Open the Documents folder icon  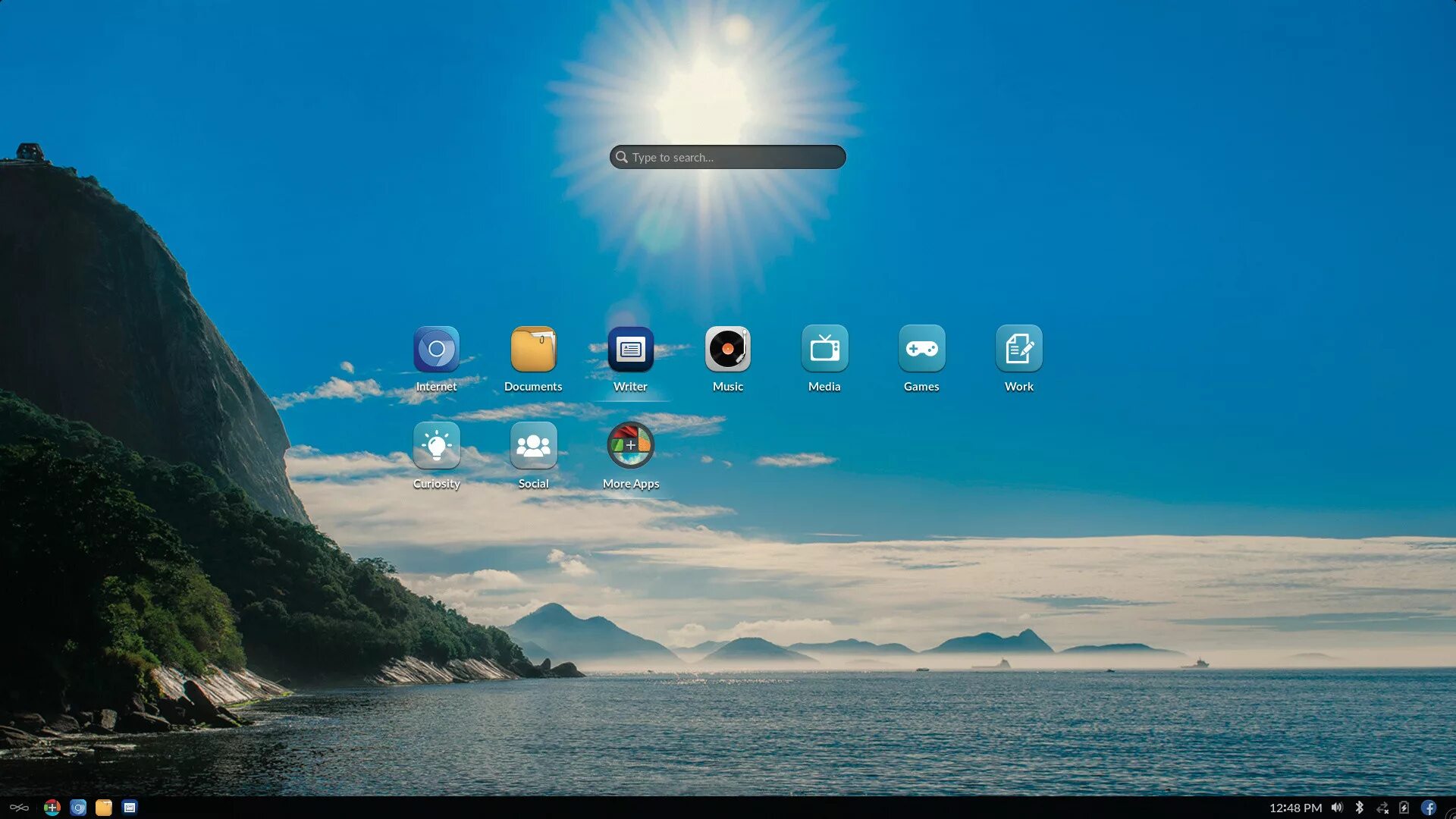coord(533,350)
